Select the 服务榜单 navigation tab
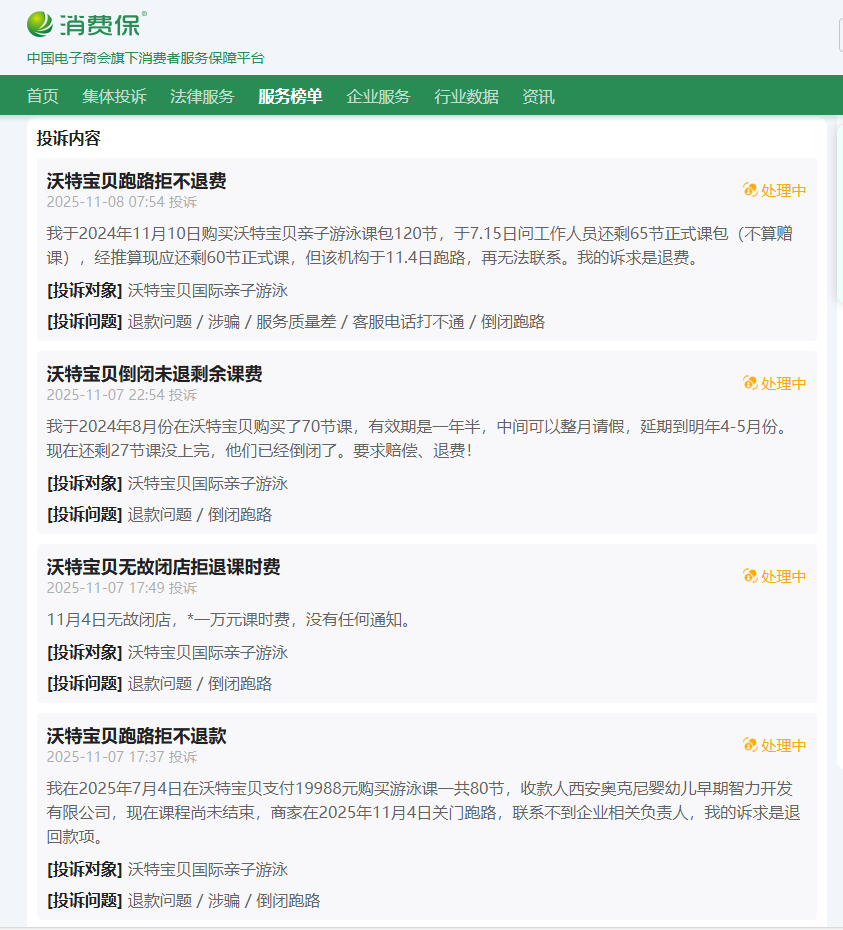 coord(290,97)
